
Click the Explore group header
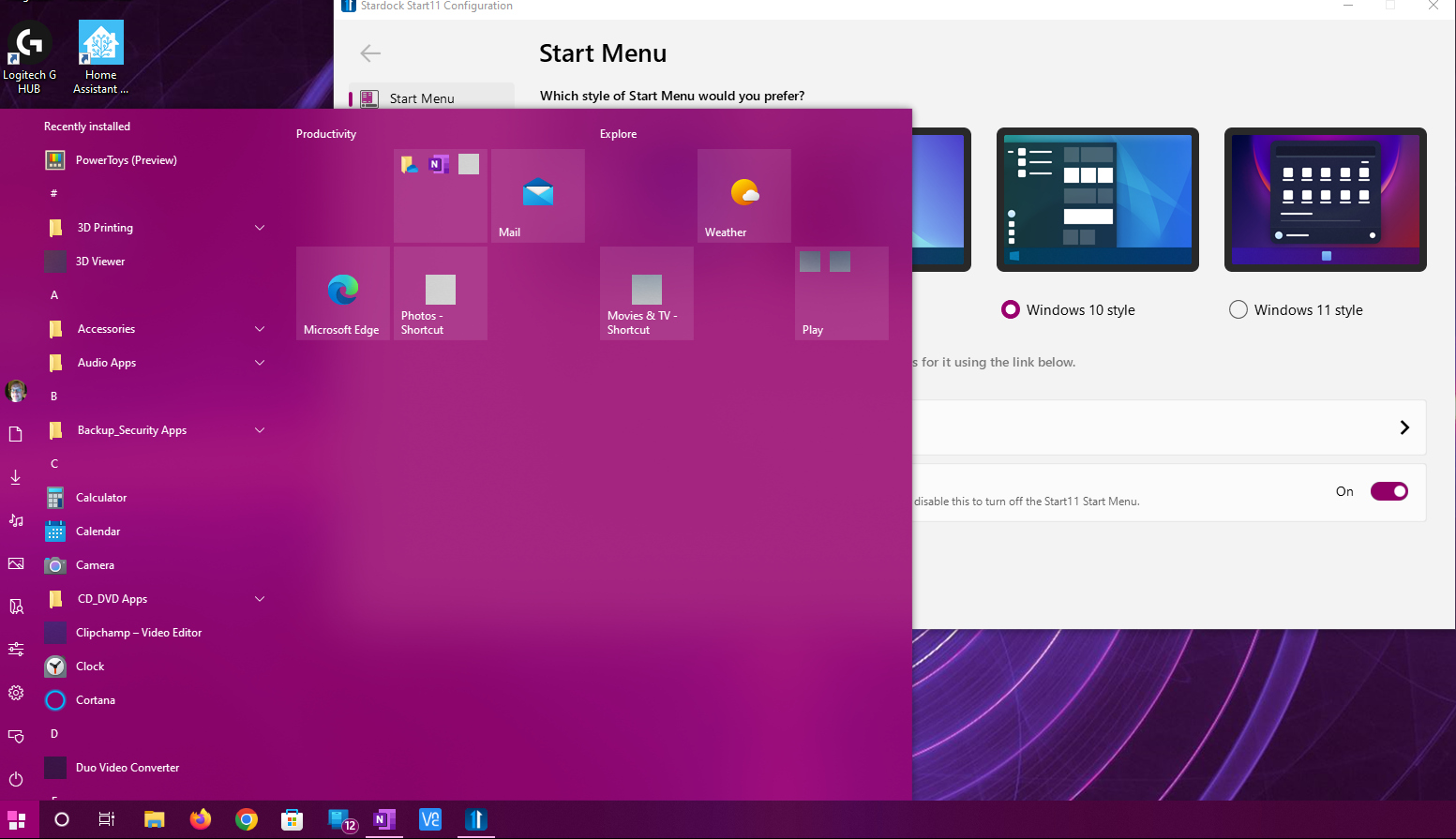click(618, 134)
